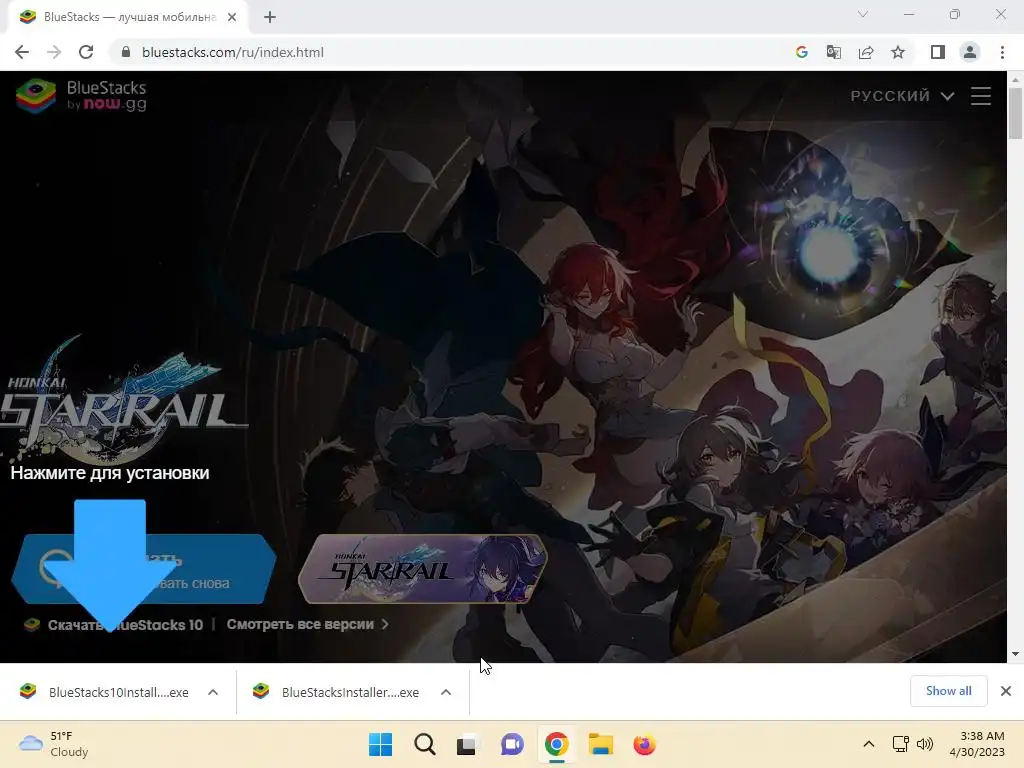Viewport: 1024px width, 768px height.
Task: Open the tab search chevron
Action: point(863,14)
